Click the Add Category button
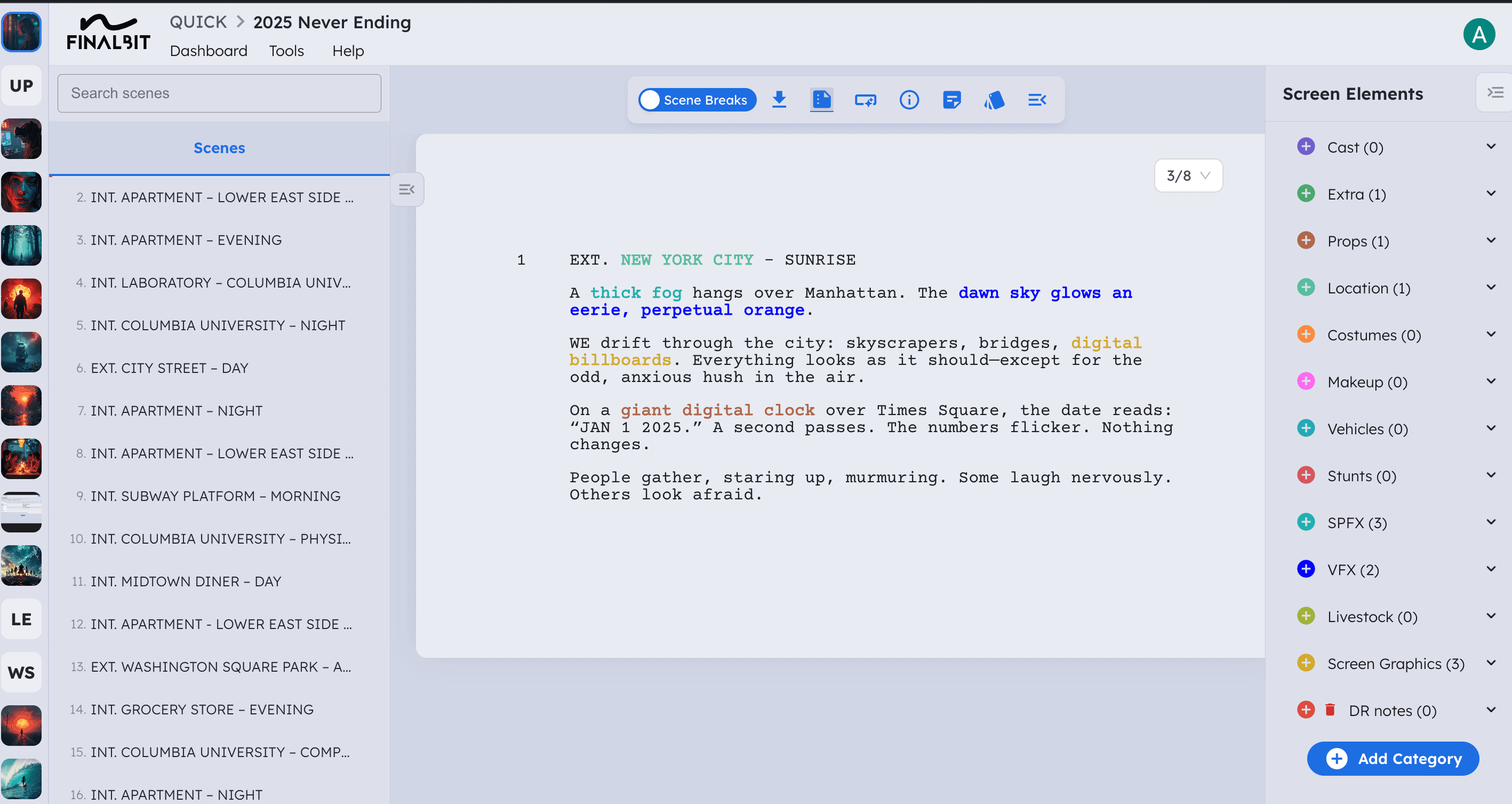Viewport: 1512px width, 804px height. tap(1392, 758)
